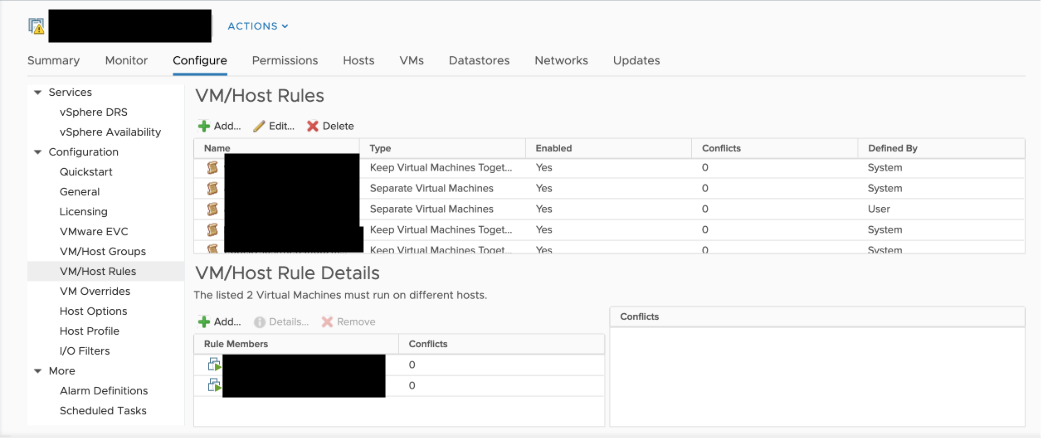Click the scroll icon of the first rule row
Viewport: 1063px width, 446px height.
coord(212,168)
